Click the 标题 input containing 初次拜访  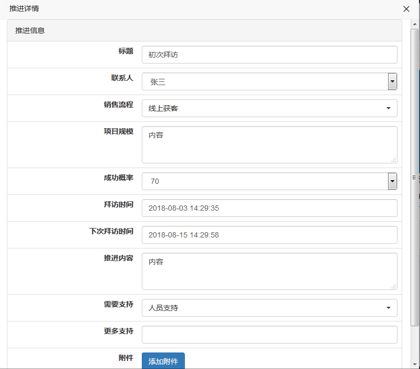269,55
